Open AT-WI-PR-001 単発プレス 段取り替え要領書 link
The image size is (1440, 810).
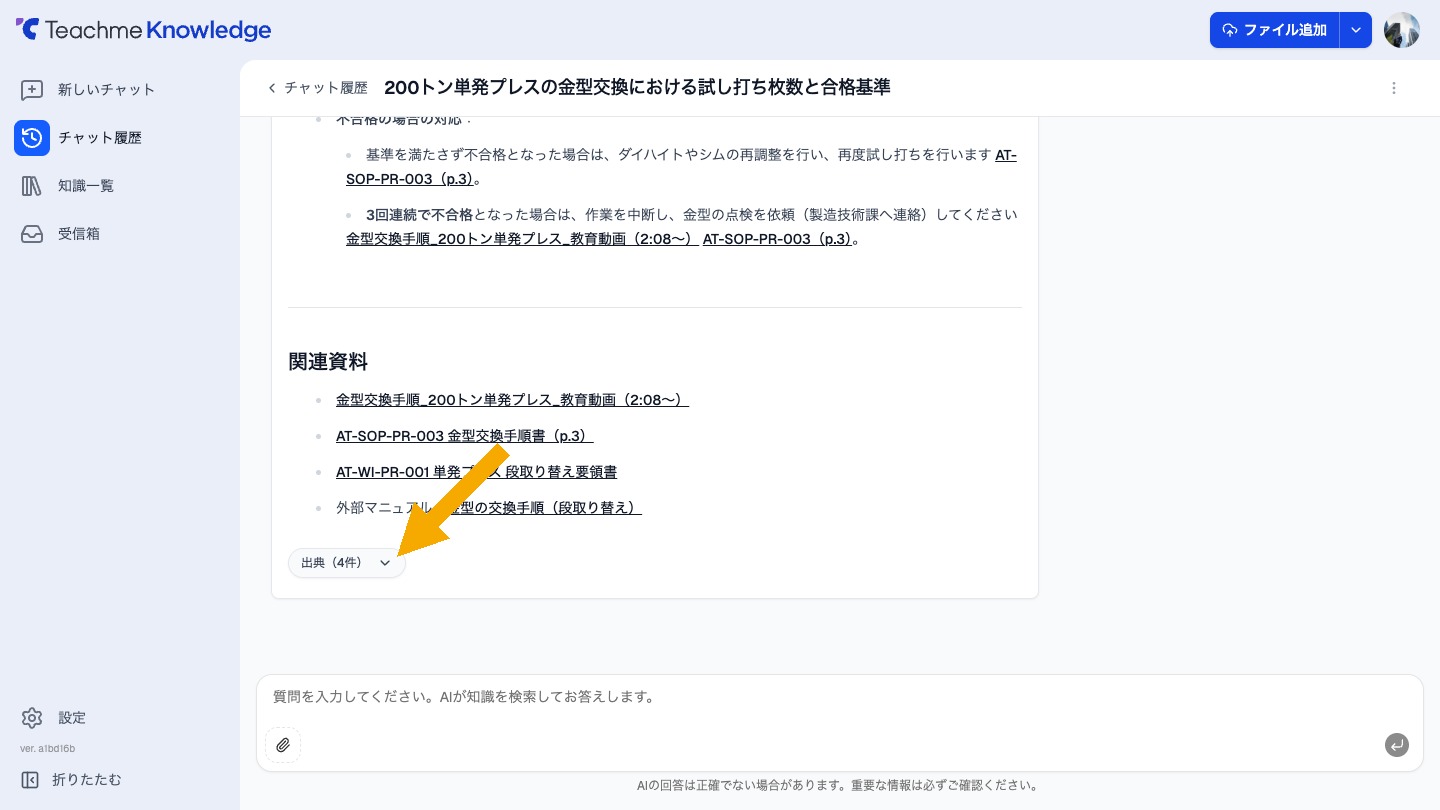(476, 472)
